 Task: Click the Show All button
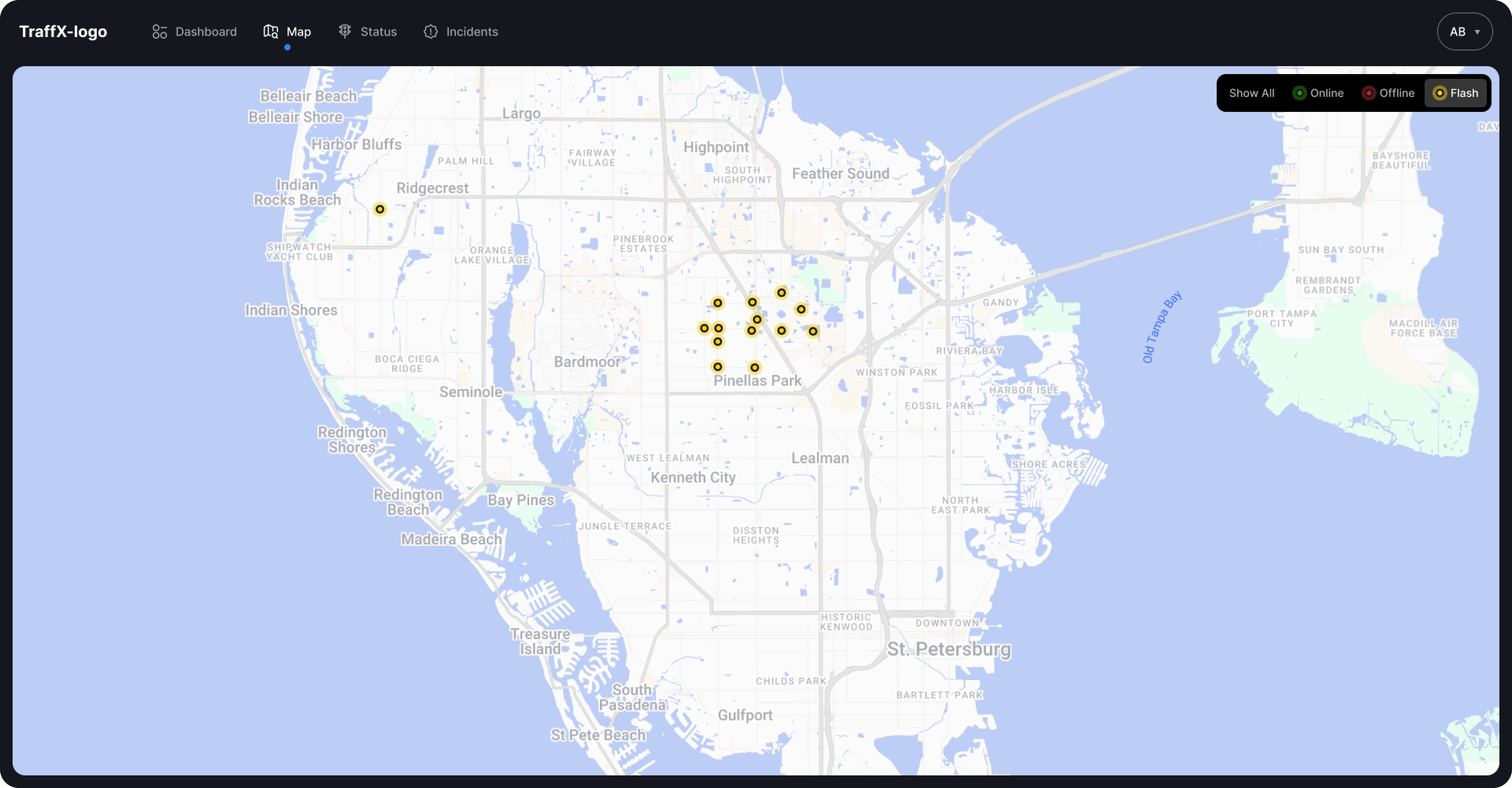(1252, 93)
